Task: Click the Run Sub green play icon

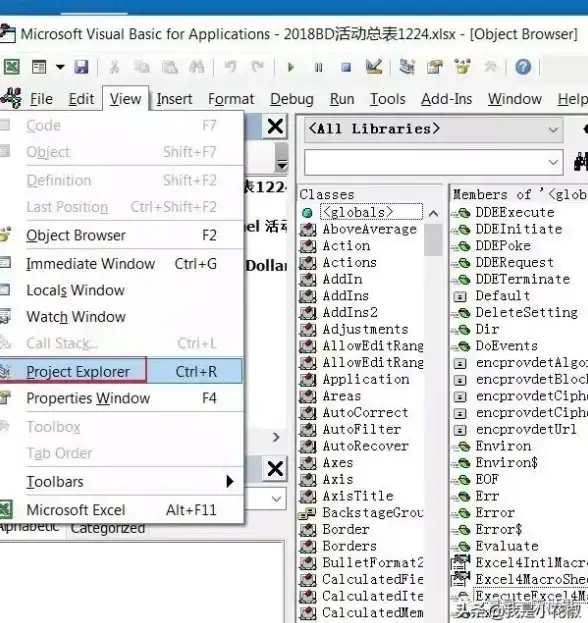Action: (x=291, y=67)
